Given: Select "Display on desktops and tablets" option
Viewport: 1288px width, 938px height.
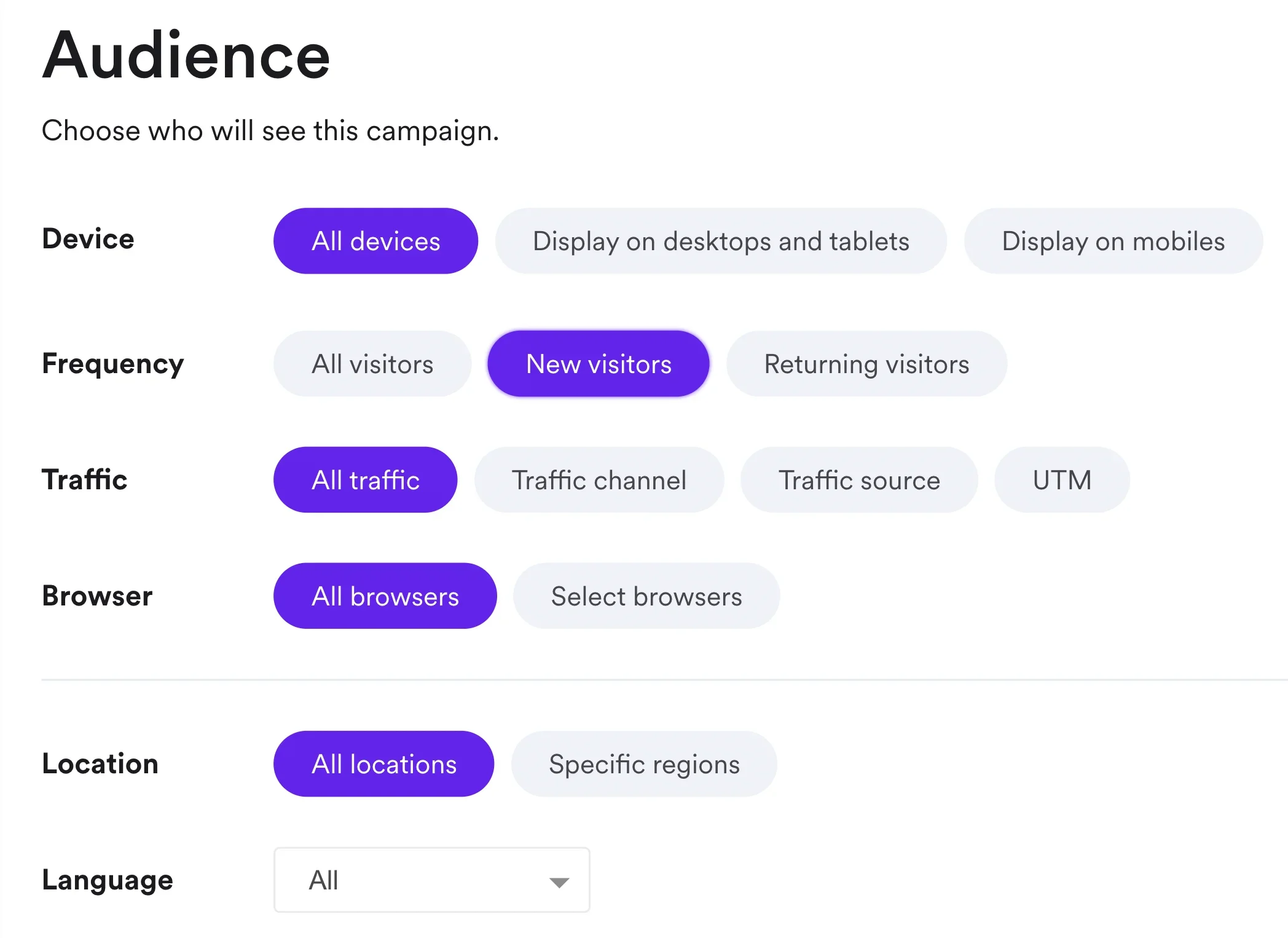Looking at the screenshot, I should [x=721, y=241].
